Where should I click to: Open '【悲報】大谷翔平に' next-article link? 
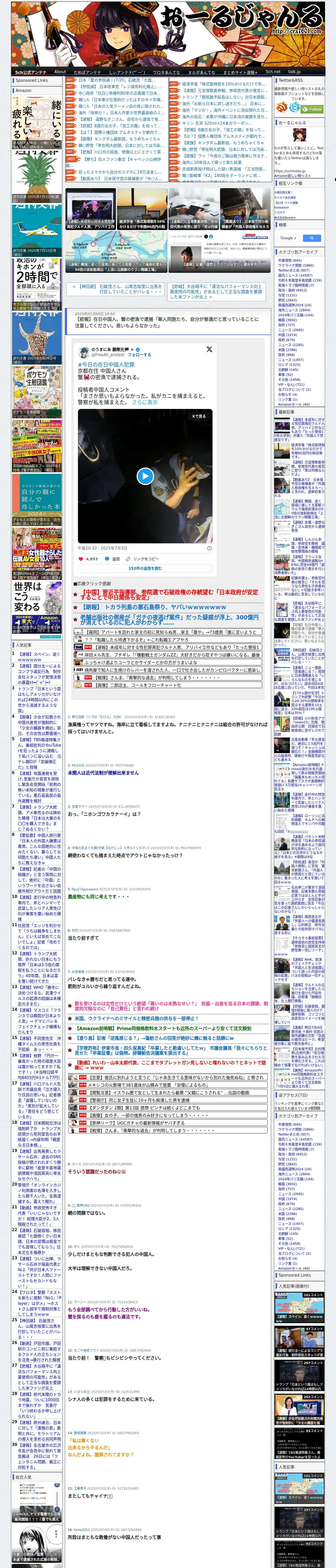tap(216, 292)
